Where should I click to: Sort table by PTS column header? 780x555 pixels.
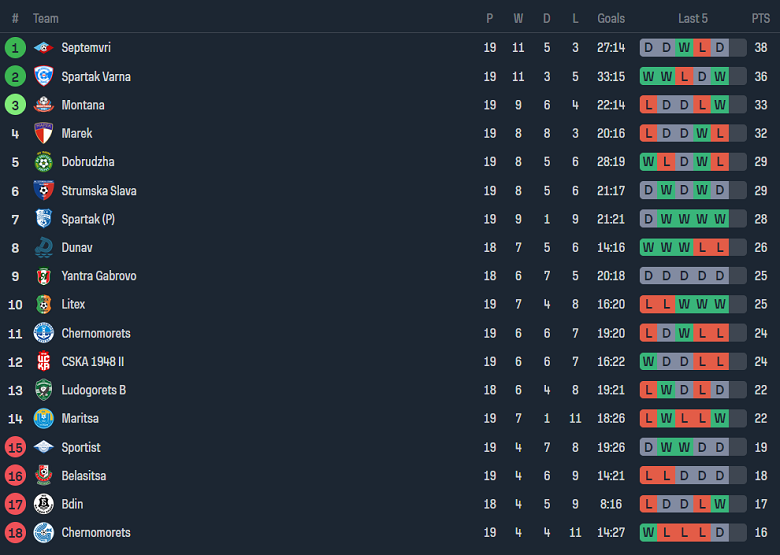click(760, 18)
